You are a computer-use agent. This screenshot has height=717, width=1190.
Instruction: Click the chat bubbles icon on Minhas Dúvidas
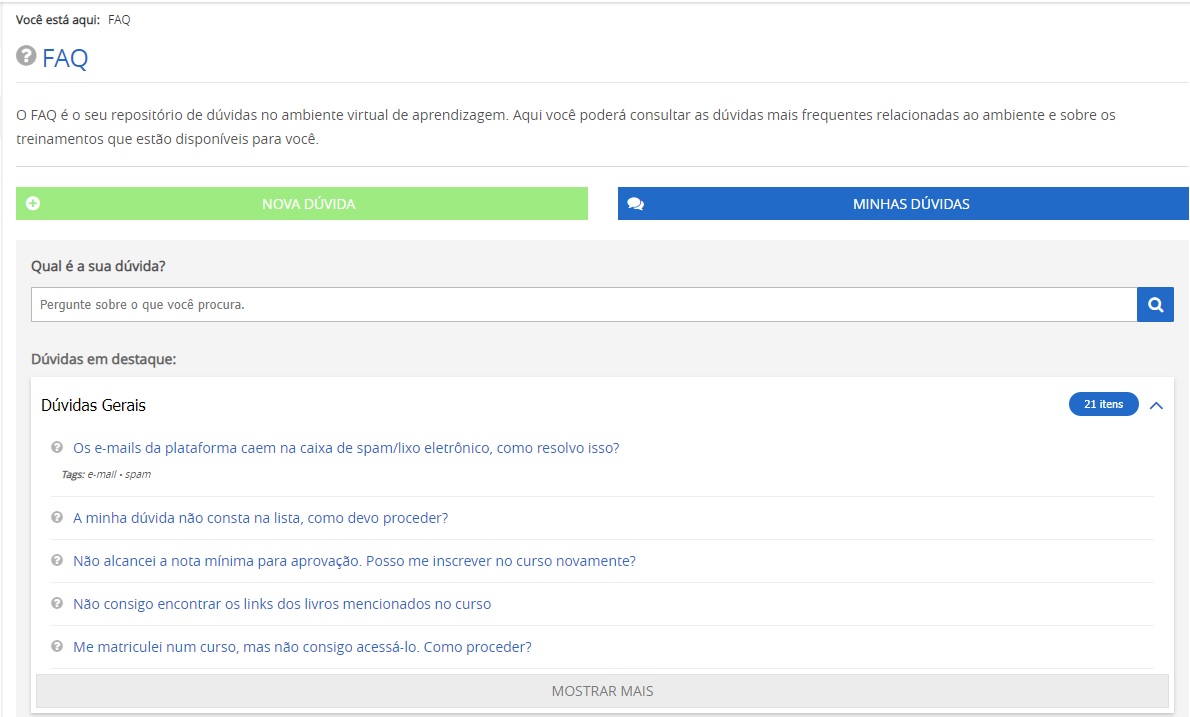(635, 204)
